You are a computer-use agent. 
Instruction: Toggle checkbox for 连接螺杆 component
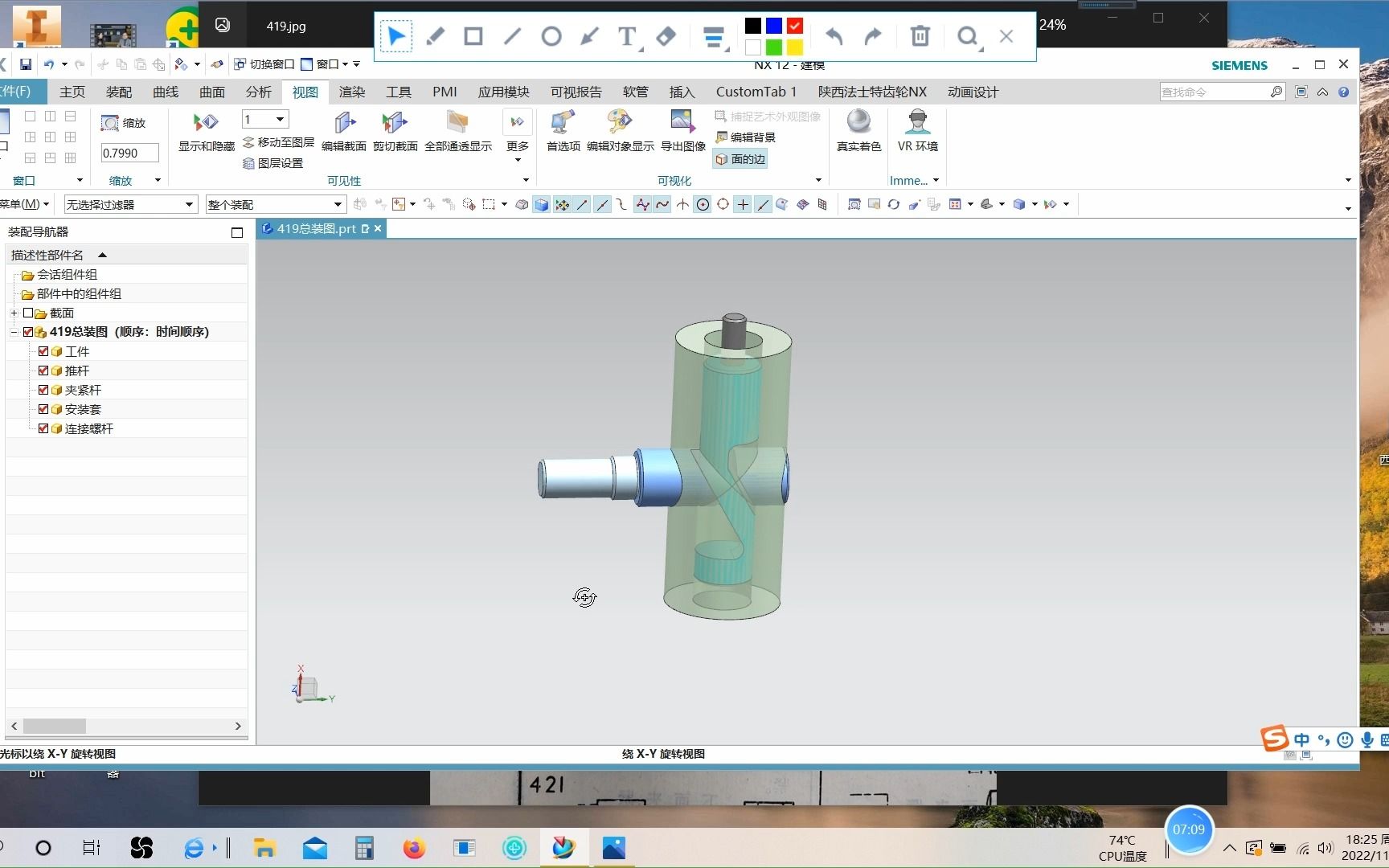coord(43,428)
